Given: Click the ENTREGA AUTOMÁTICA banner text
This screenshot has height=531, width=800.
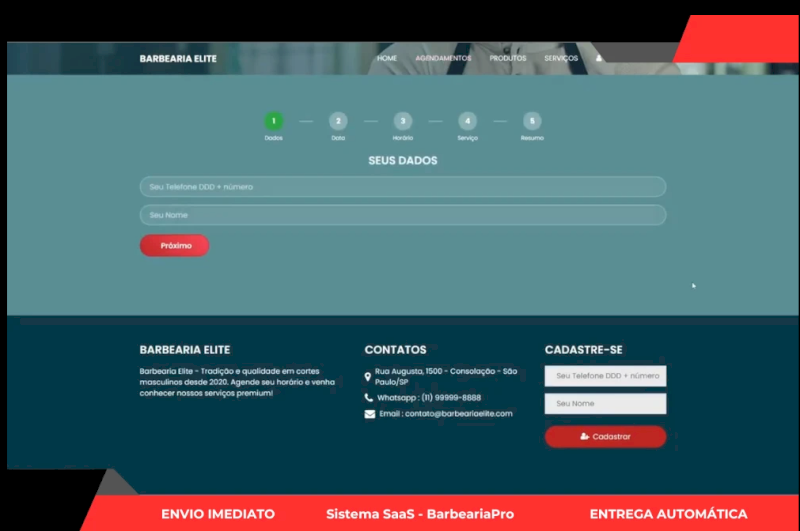Looking at the screenshot, I should point(668,514).
